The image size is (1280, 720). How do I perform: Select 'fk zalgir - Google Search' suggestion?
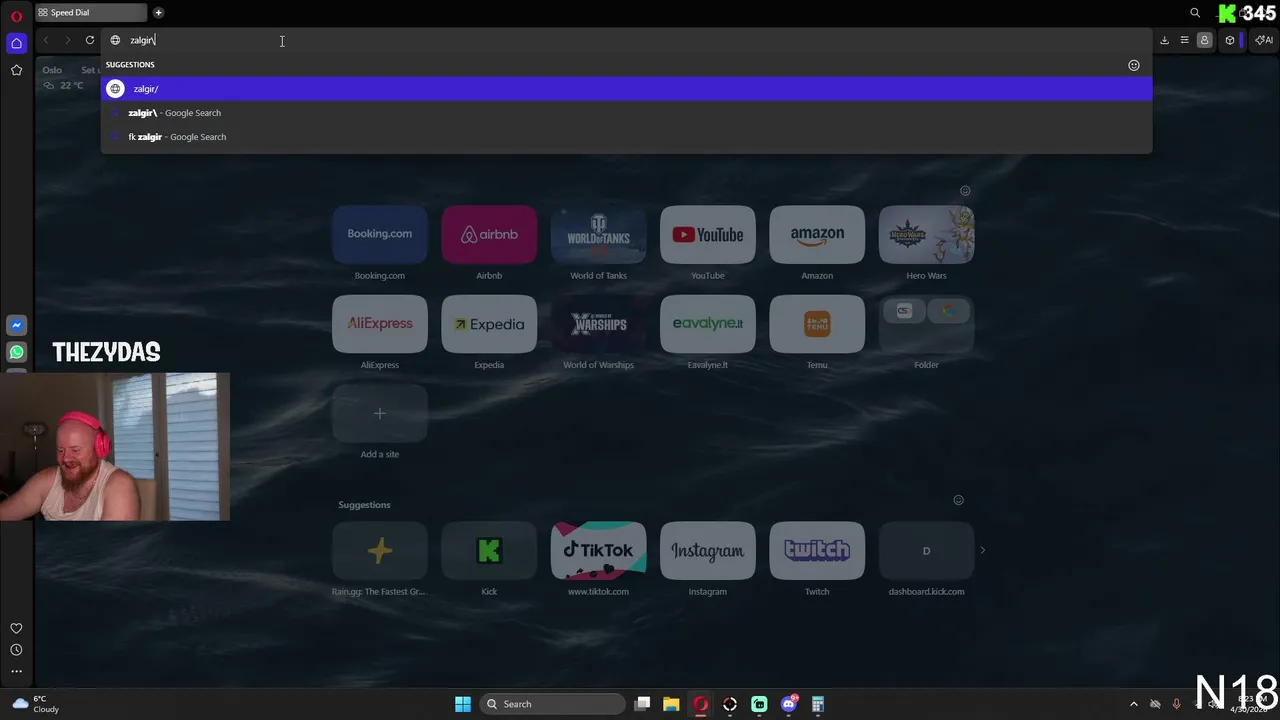tap(627, 137)
